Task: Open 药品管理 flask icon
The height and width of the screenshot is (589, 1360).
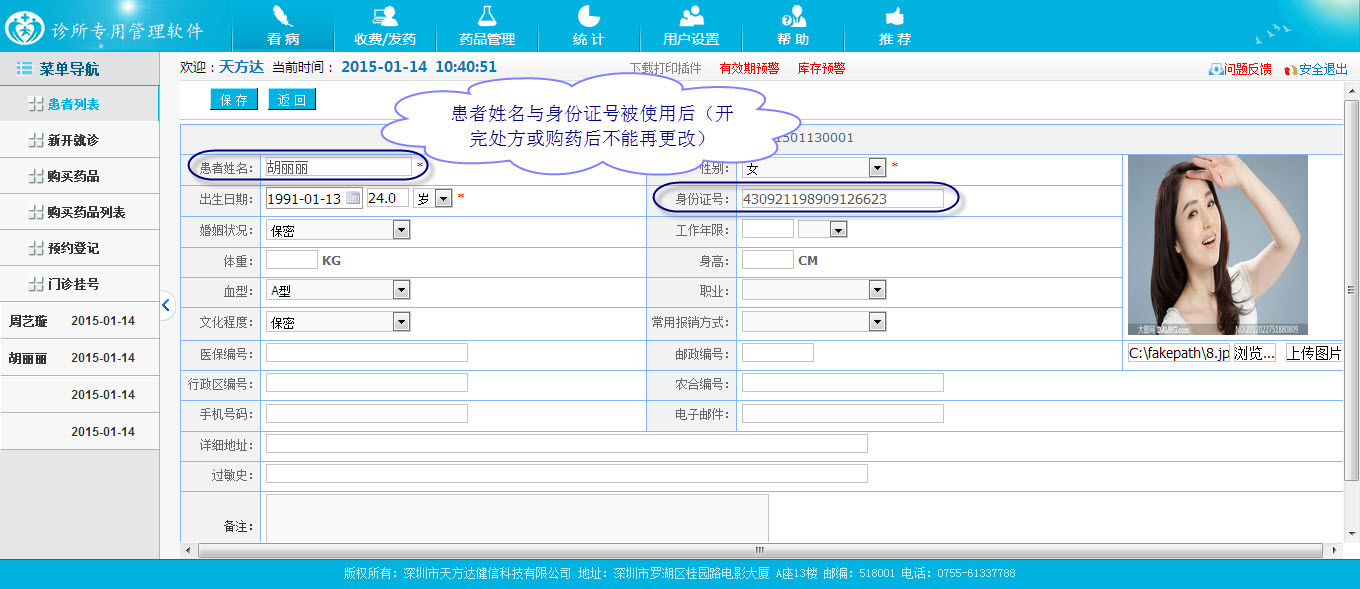Action: 487,17
